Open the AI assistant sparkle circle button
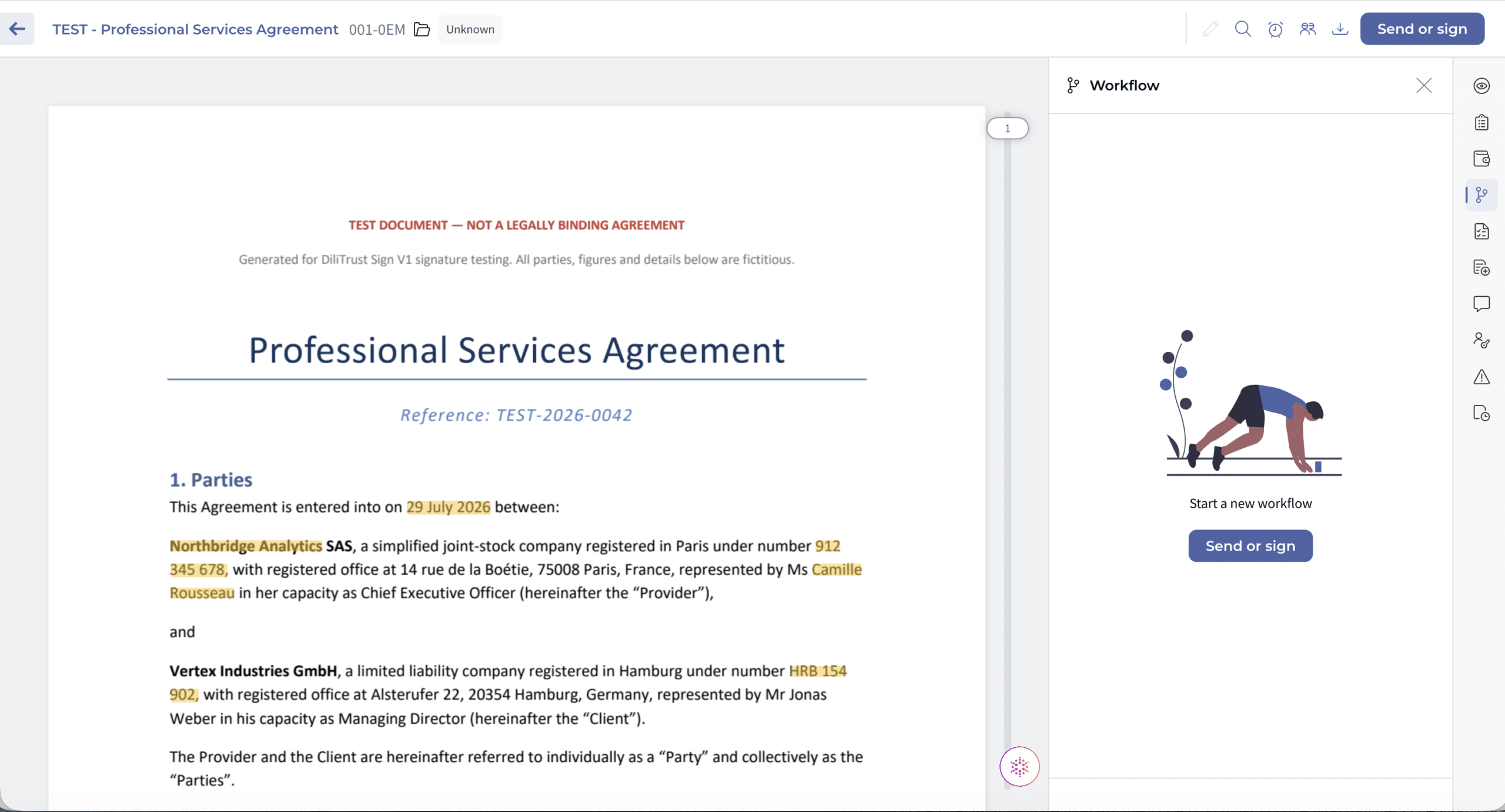The width and height of the screenshot is (1505, 812). [1020, 766]
